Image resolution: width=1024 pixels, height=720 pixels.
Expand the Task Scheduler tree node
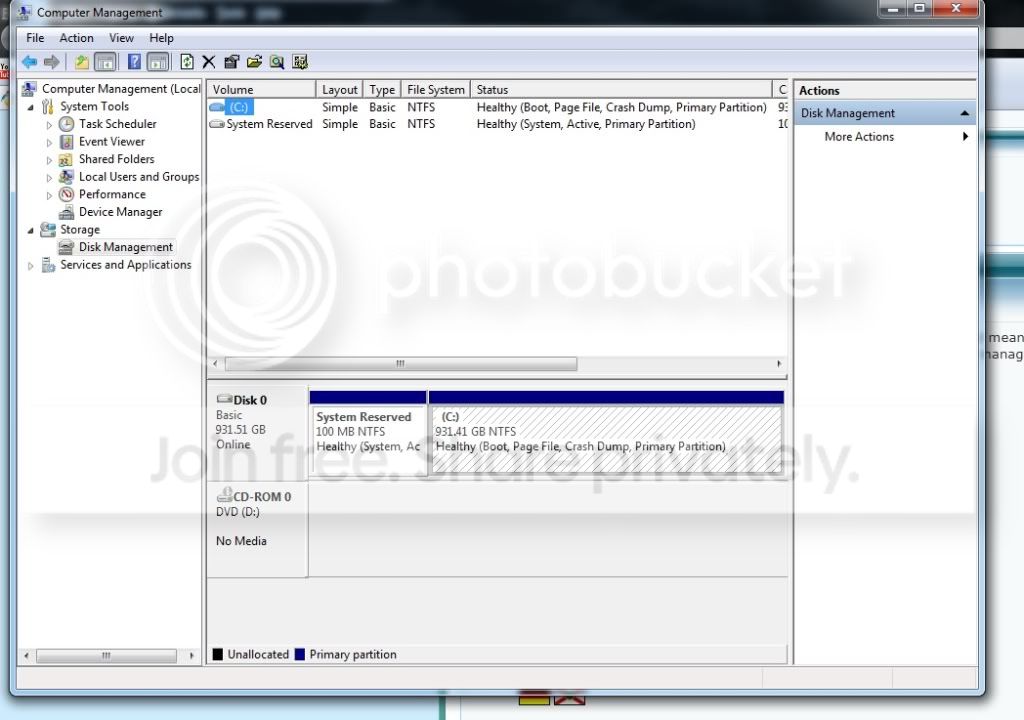[x=49, y=124]
